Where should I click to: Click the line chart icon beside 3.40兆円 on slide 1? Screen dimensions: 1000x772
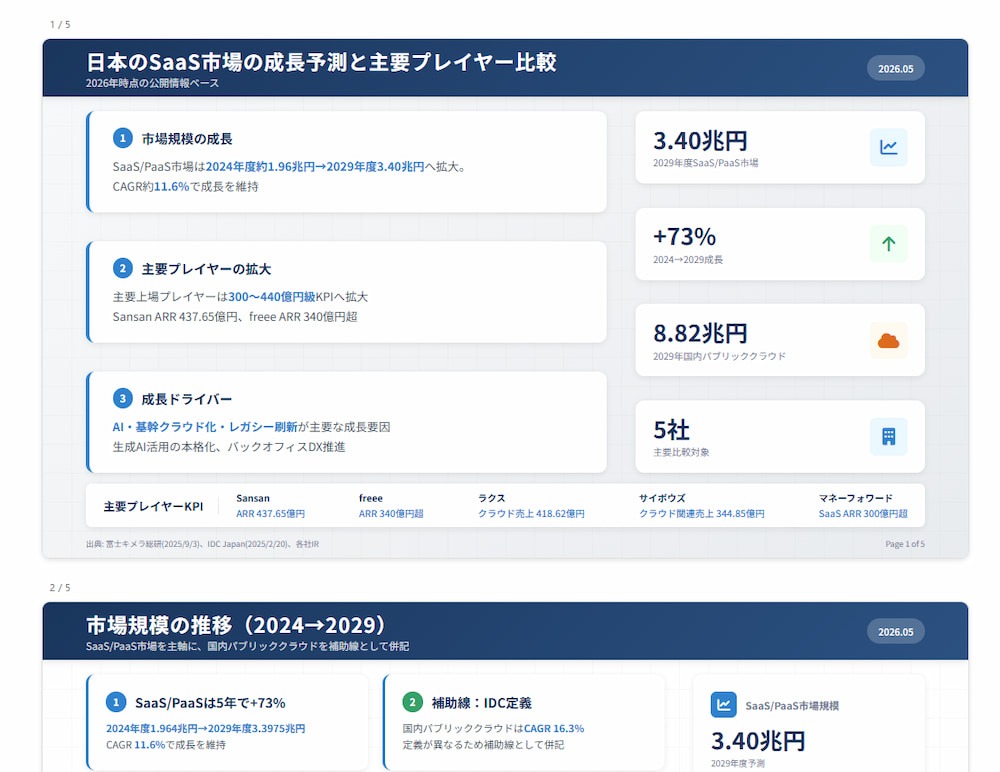(888, 147)
